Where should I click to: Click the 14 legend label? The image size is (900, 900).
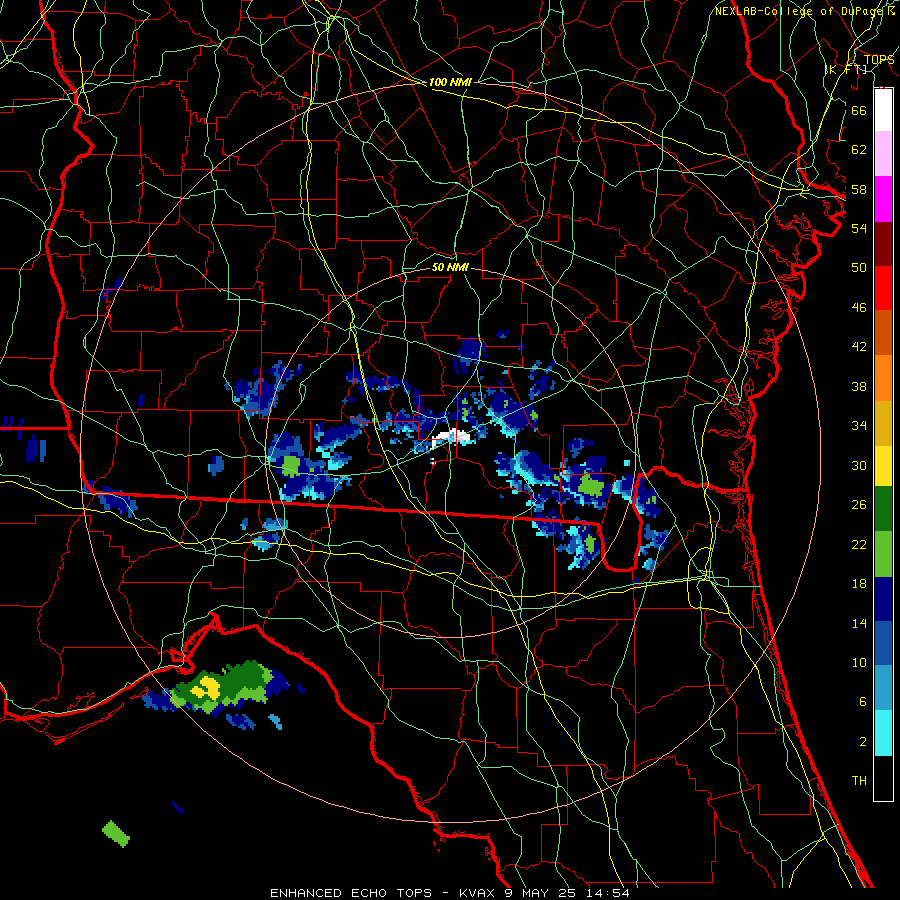tap(859, 623)
